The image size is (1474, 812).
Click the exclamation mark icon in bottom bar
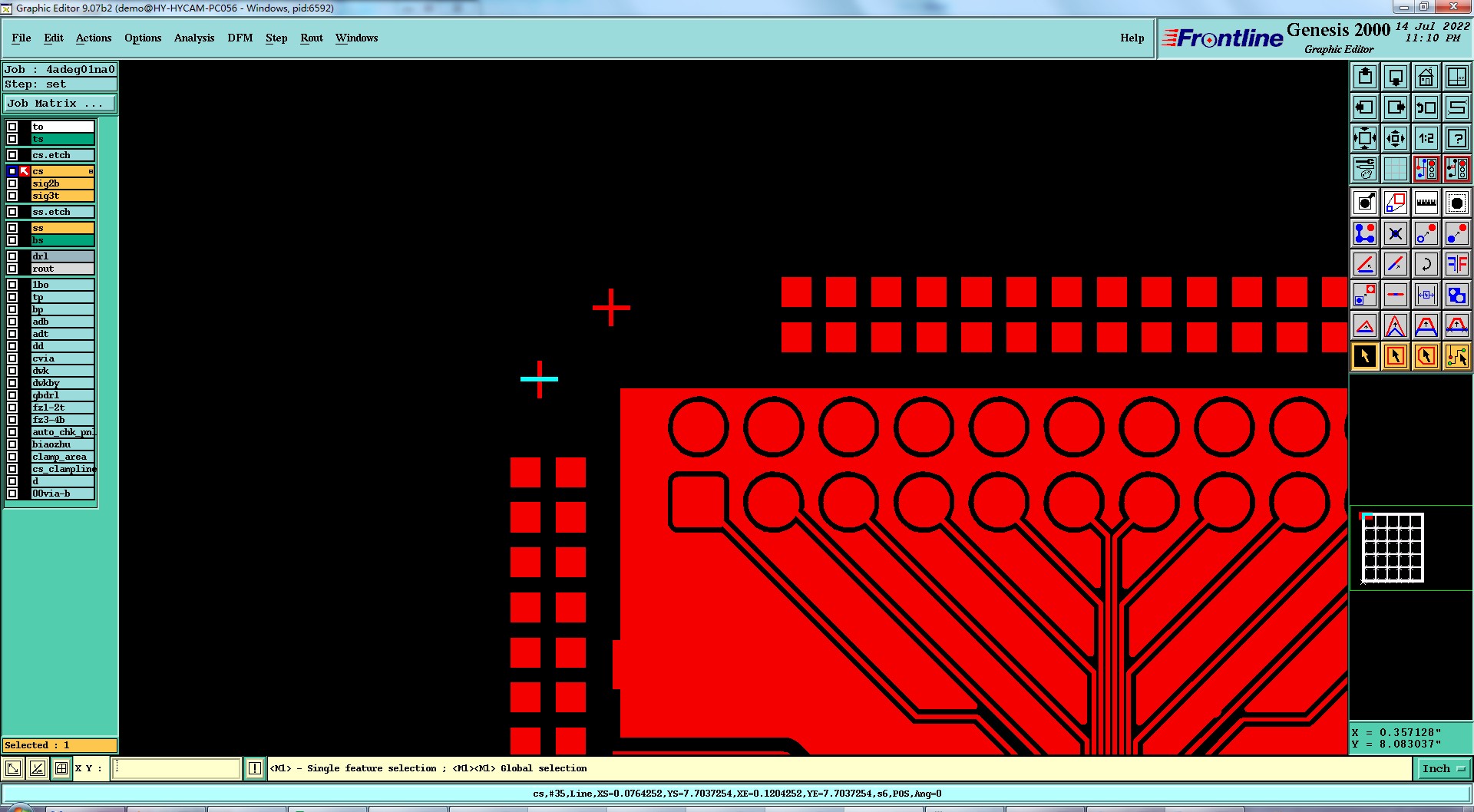point(255,768)
